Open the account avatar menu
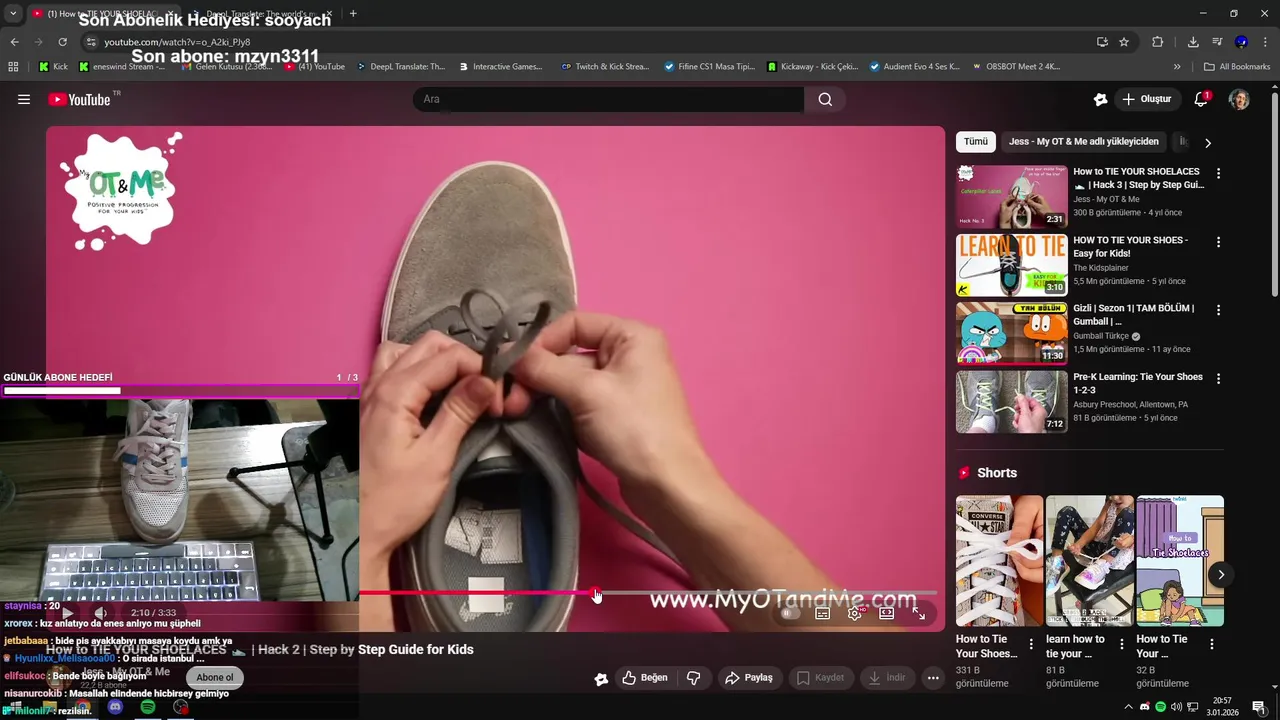This screenshot has height=720, width=1280. point(1239,99)
